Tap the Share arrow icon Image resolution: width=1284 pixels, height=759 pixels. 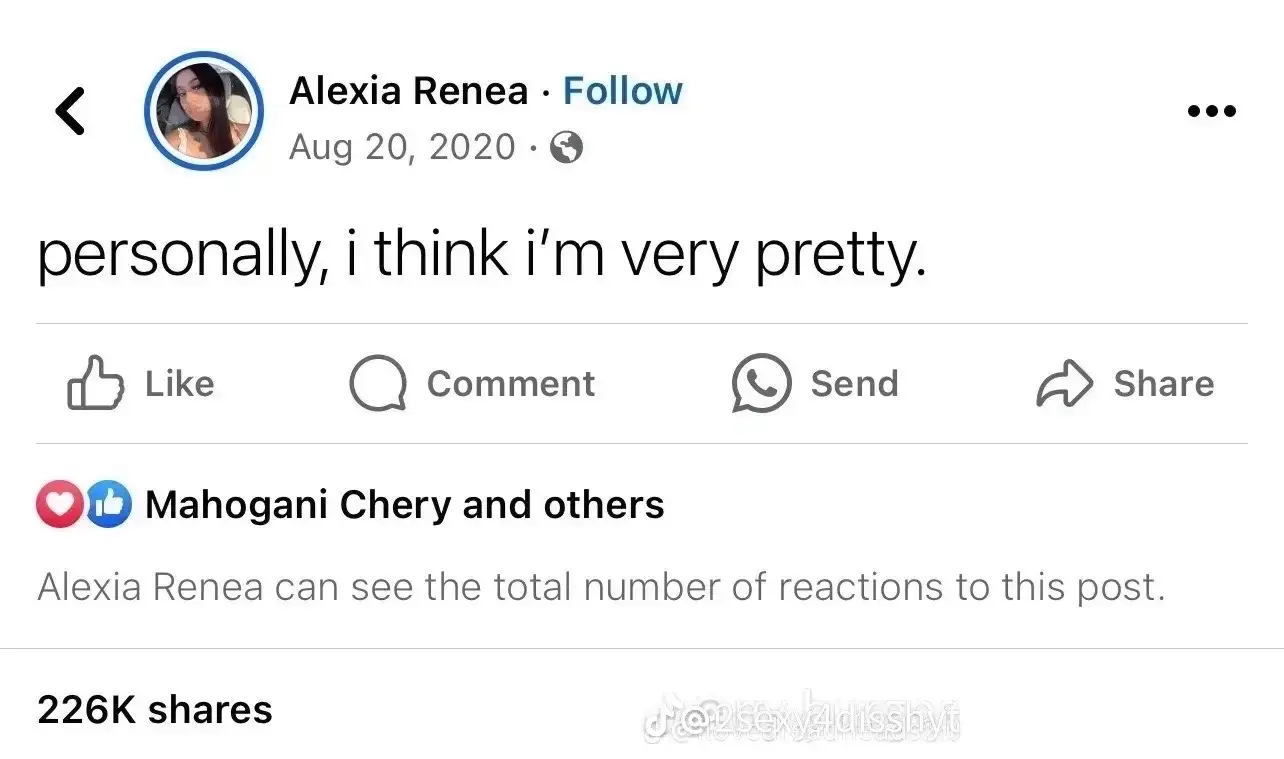pos(1064,384)
